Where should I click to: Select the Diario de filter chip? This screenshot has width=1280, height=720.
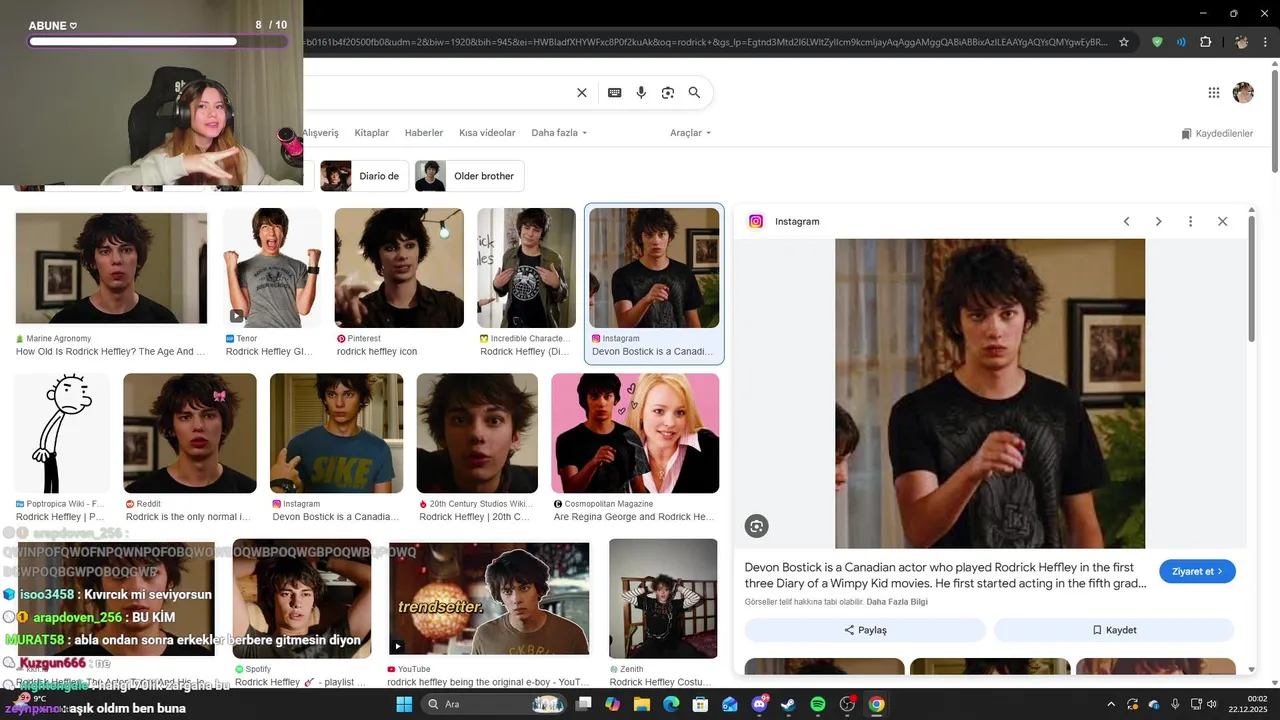click(x=364, y=176)
